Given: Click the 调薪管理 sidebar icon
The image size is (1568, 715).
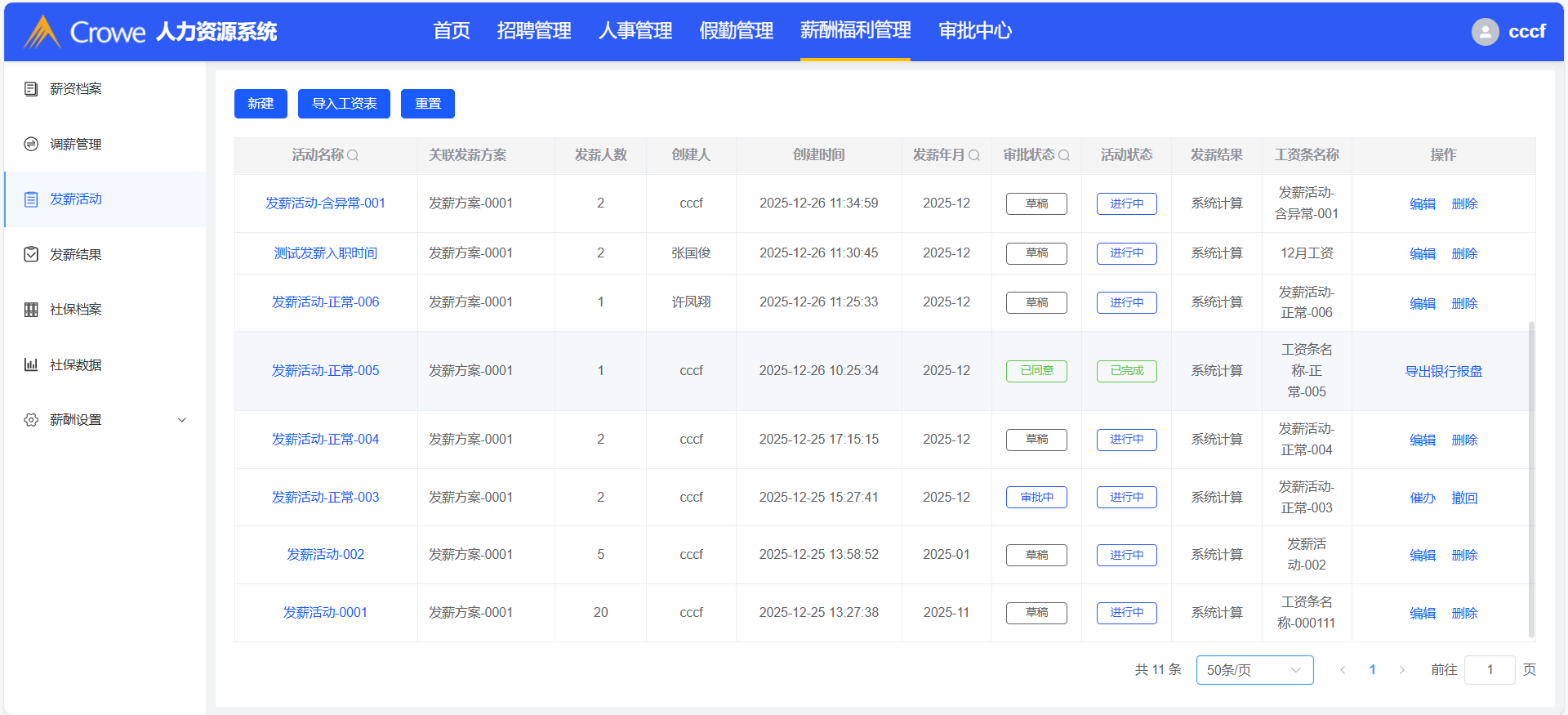Looking at the screenshot, I should tap(31, 144).
